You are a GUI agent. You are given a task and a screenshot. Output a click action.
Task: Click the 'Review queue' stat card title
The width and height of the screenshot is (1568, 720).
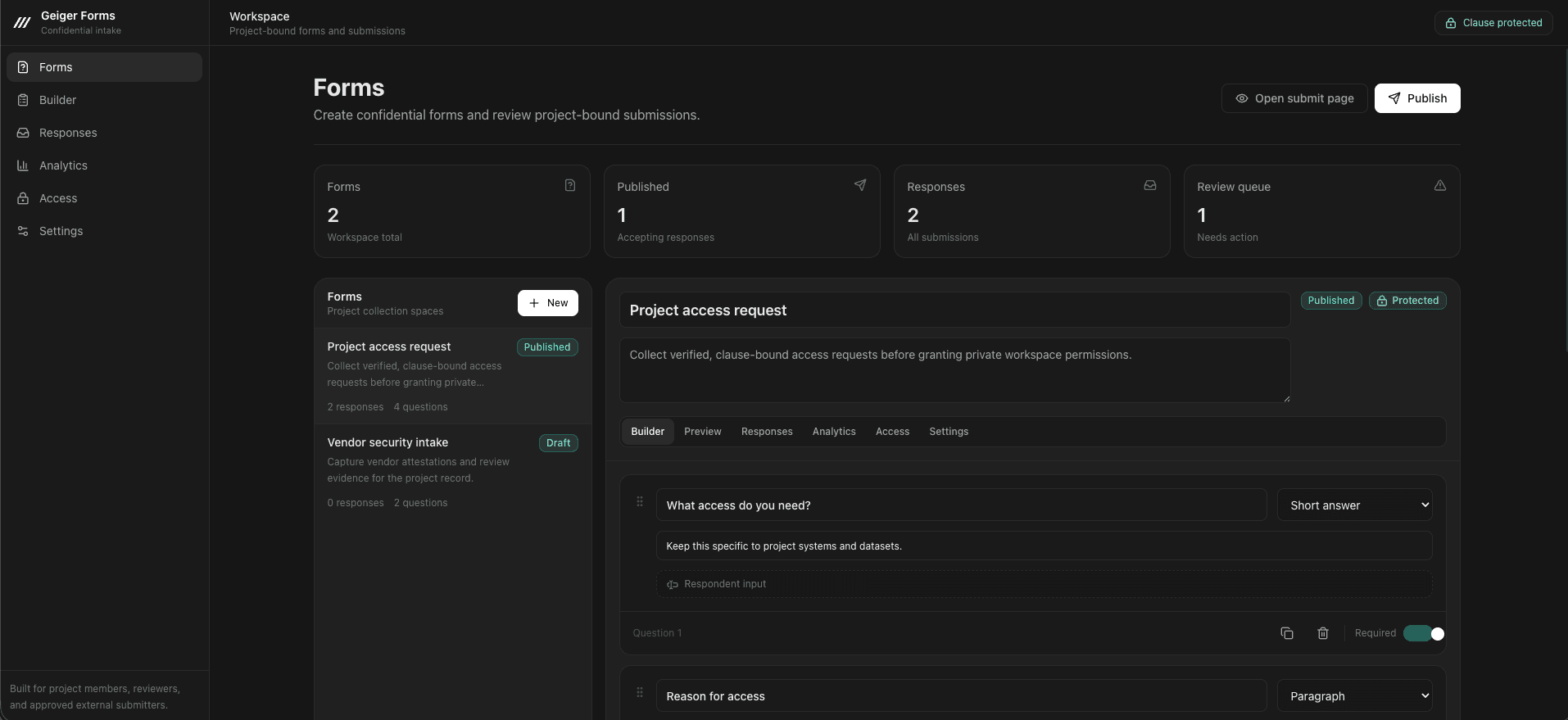[x=1234, y=187]
